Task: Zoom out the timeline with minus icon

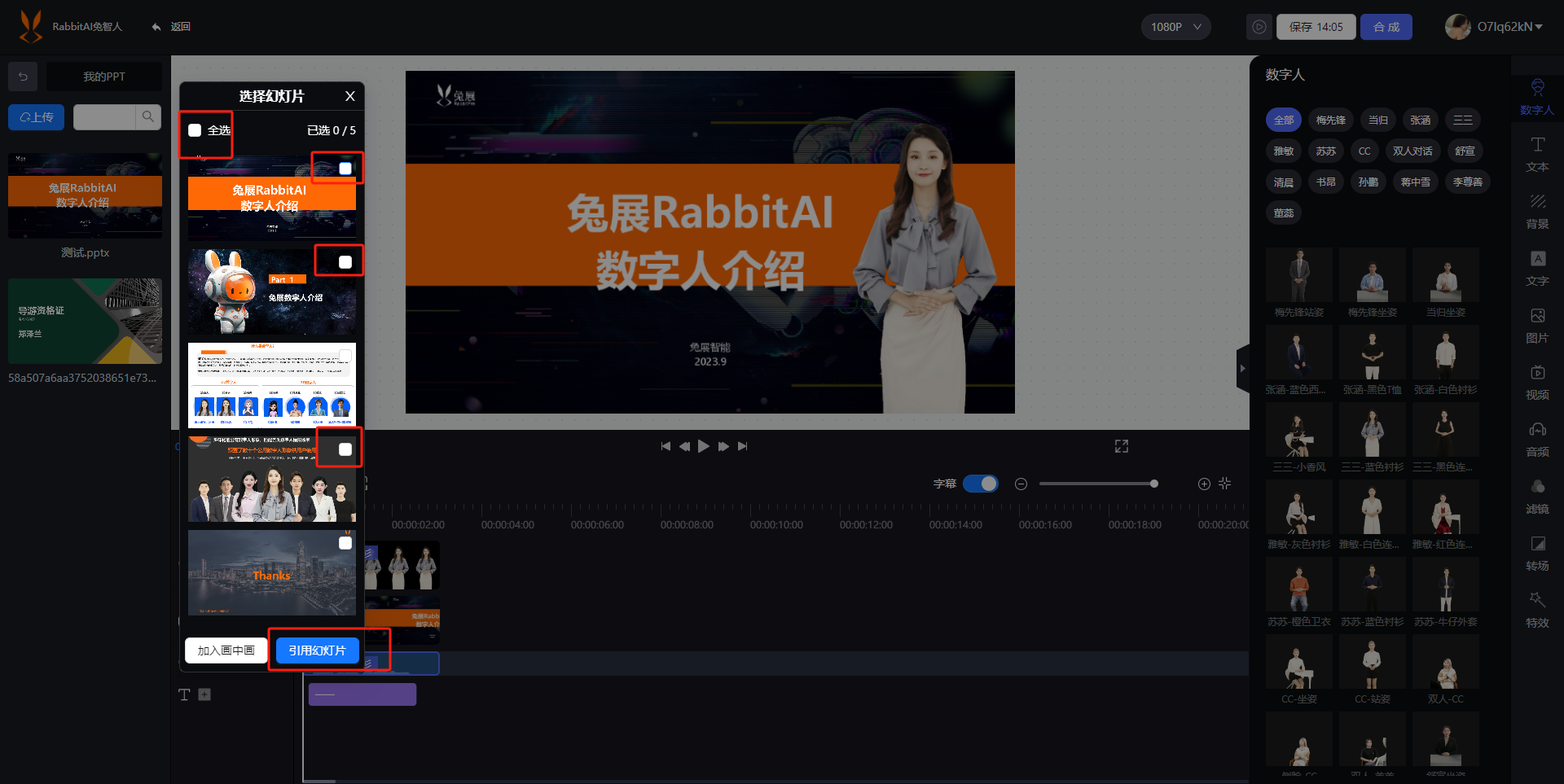Action: click(1021, 484)
